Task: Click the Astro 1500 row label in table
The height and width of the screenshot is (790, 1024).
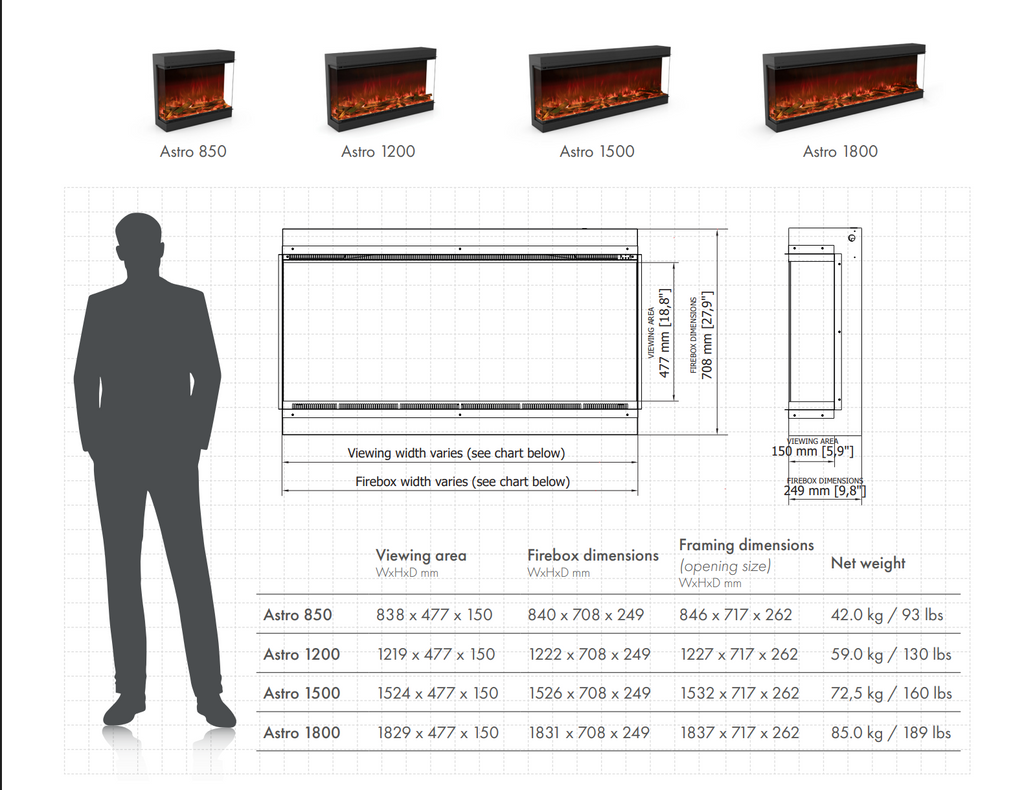Action: coord(301,693)
